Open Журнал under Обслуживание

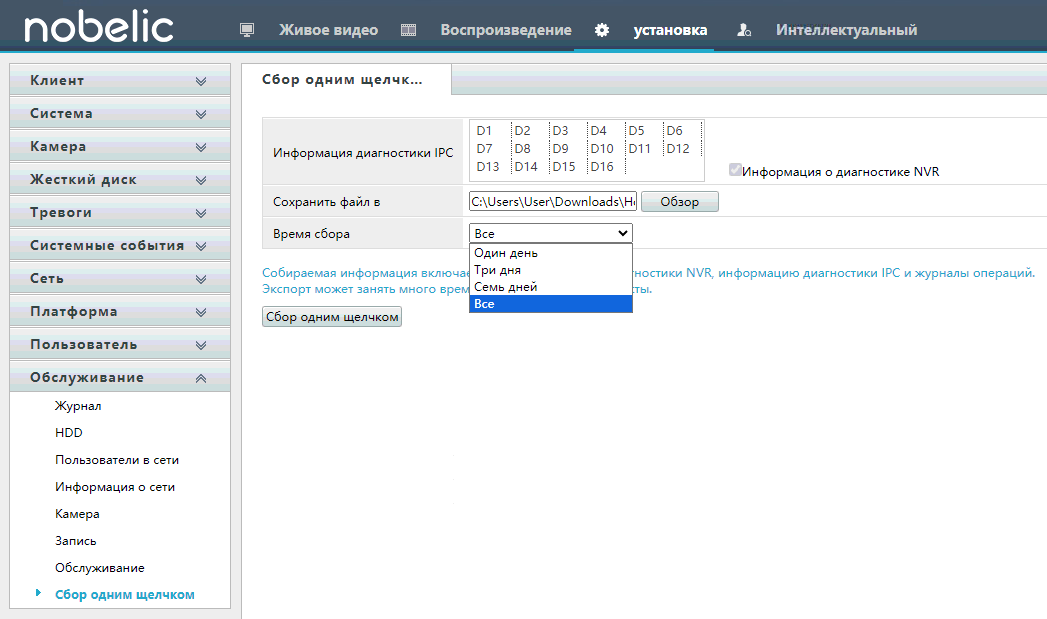[78, 406]
